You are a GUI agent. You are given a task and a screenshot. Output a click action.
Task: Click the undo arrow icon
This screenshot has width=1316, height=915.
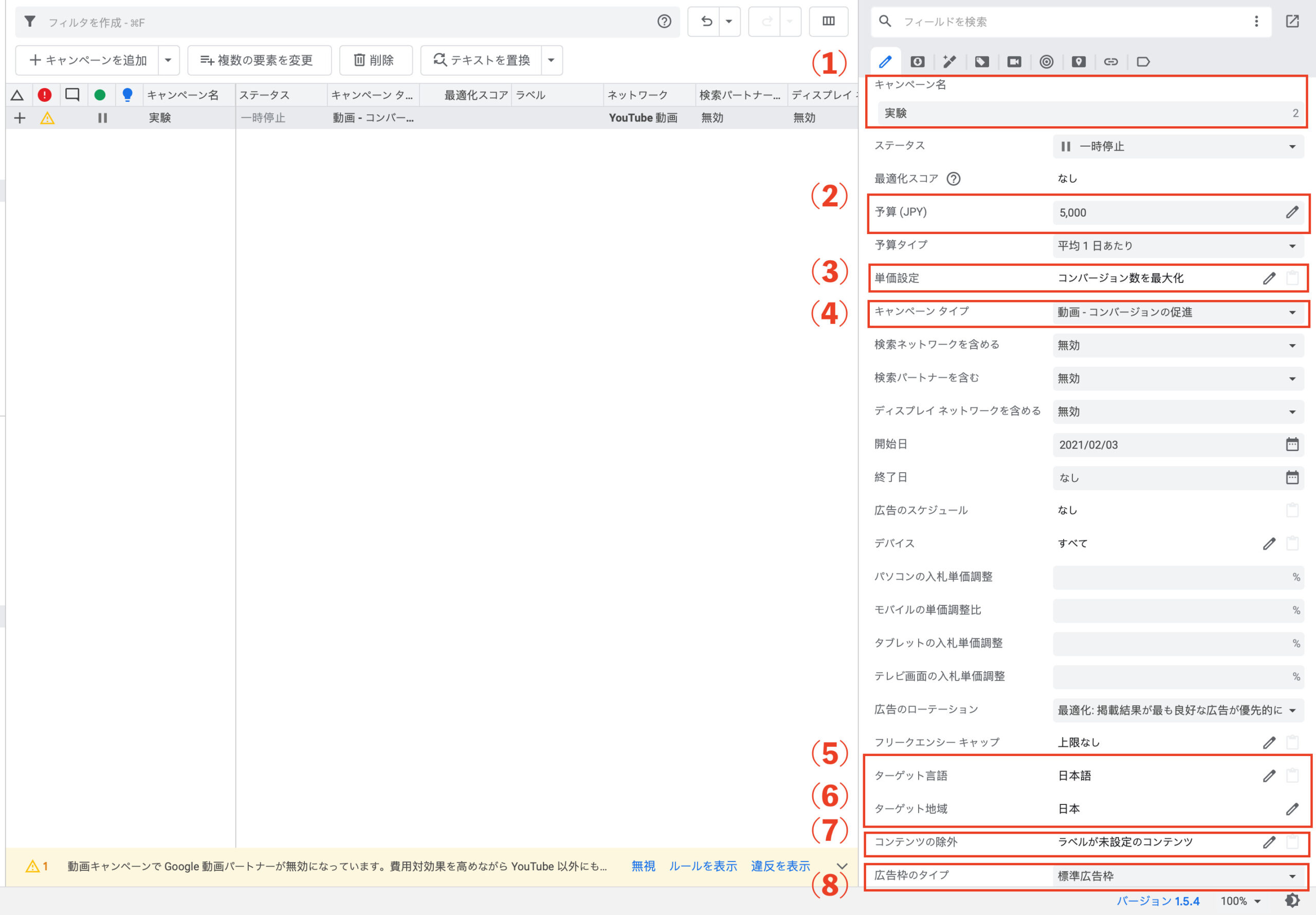pos(706,22)
